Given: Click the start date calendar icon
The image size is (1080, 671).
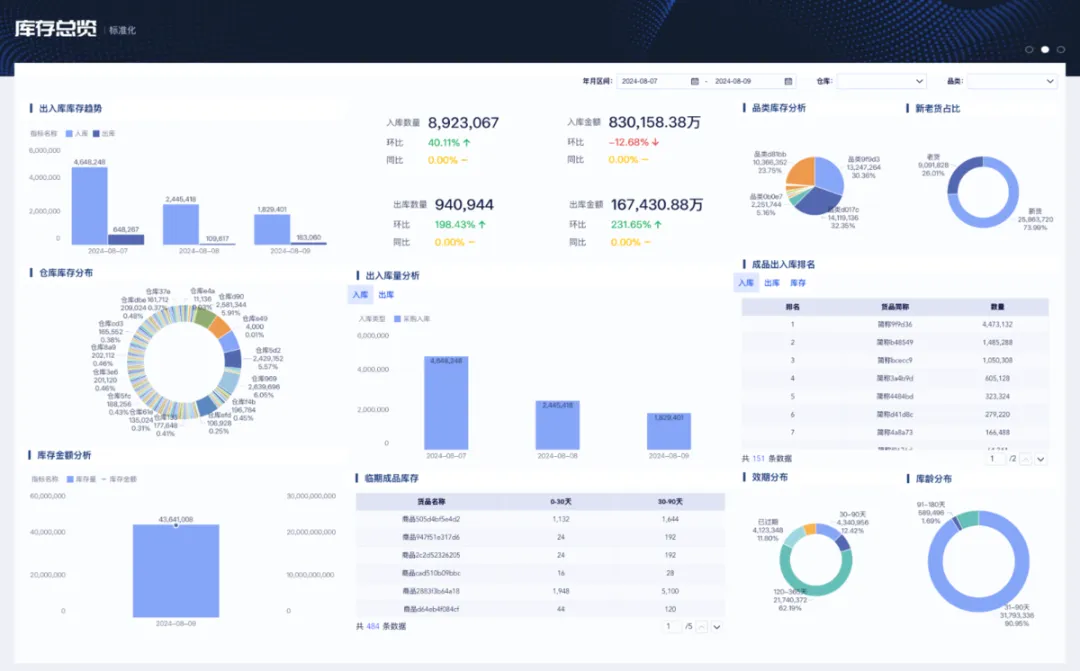Looking at the screenshot, I should (695, 81).
